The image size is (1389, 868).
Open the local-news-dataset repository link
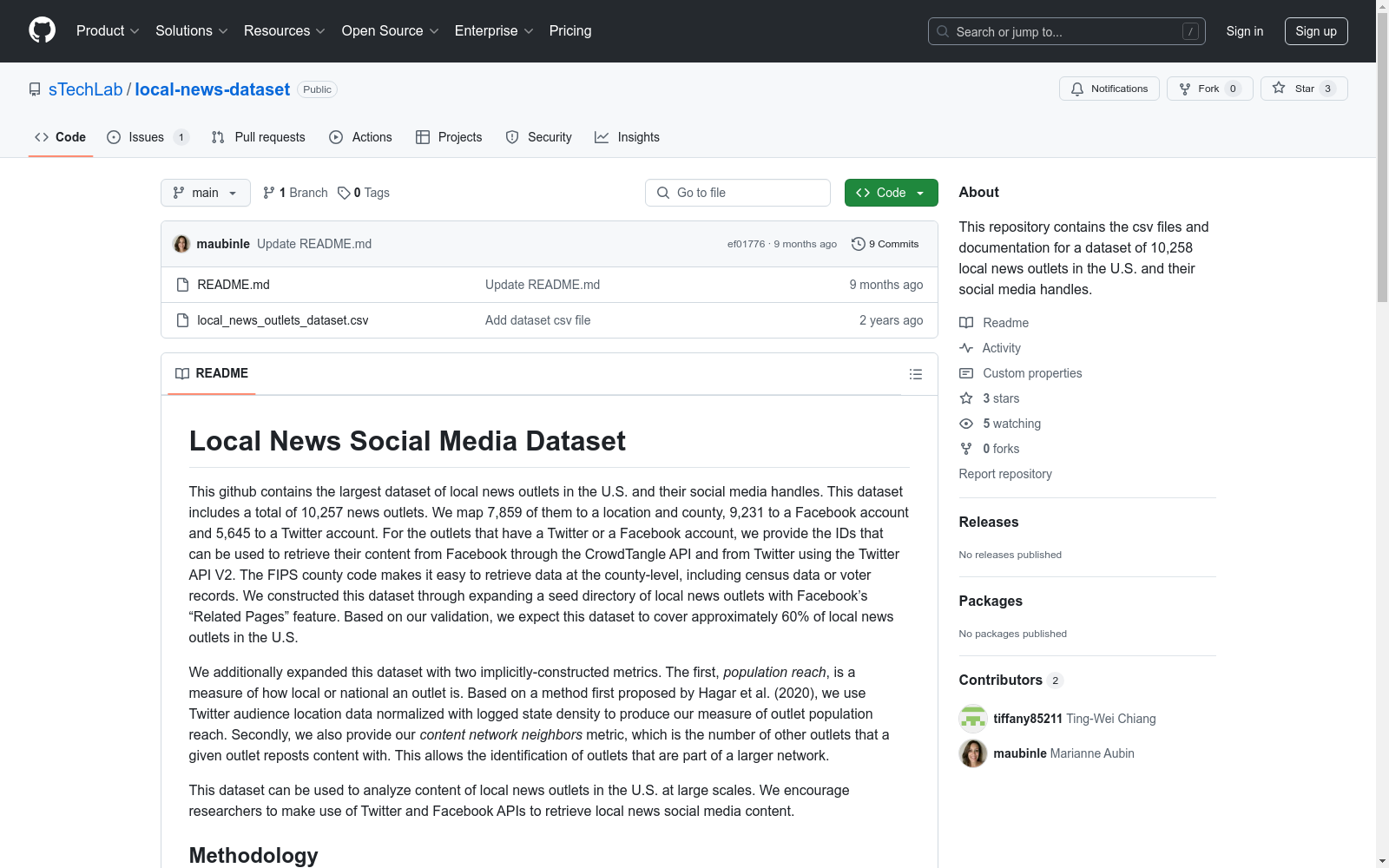click(213, 89)
